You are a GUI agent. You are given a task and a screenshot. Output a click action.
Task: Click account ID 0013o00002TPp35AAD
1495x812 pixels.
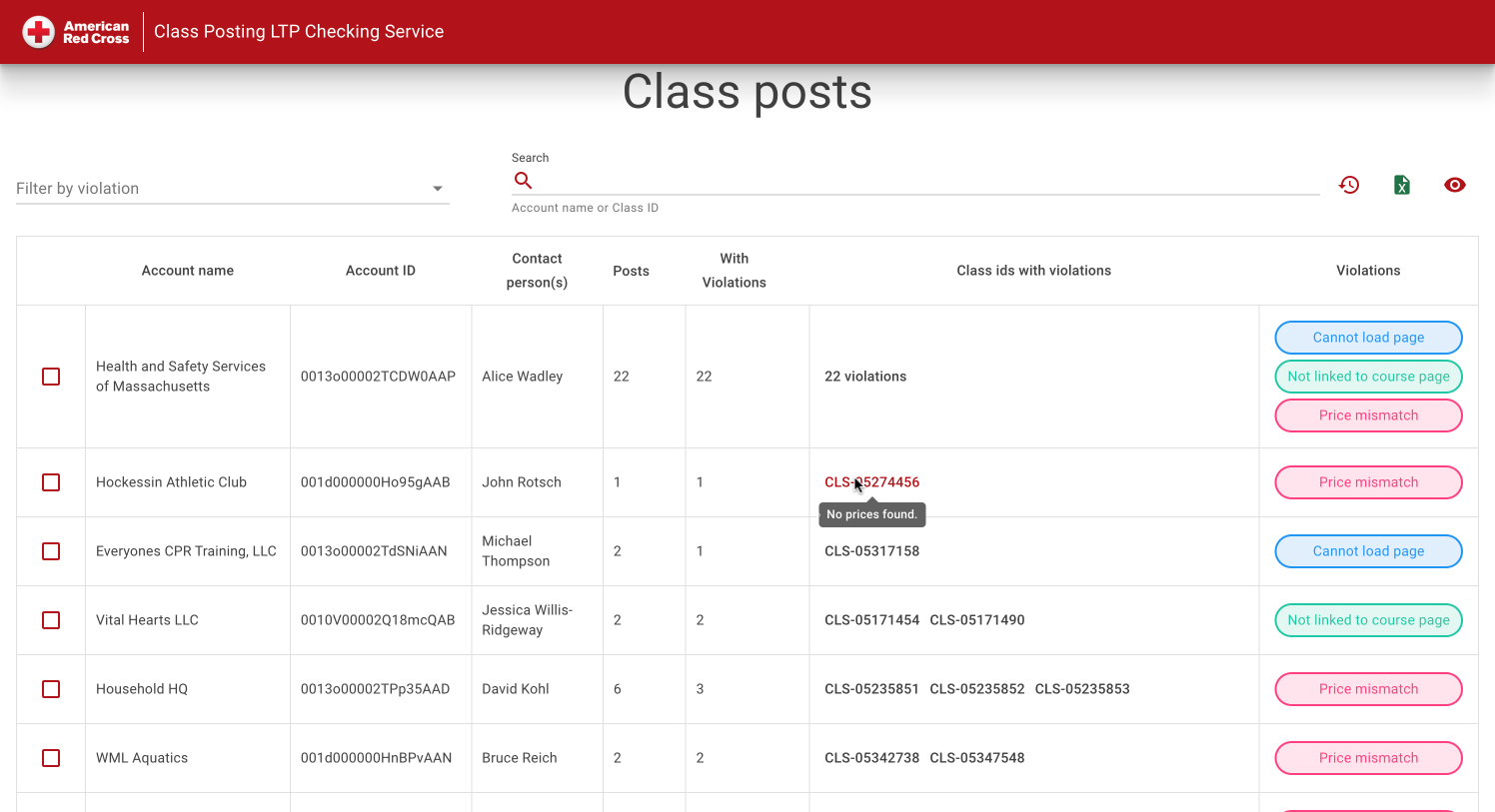[376, 689]
